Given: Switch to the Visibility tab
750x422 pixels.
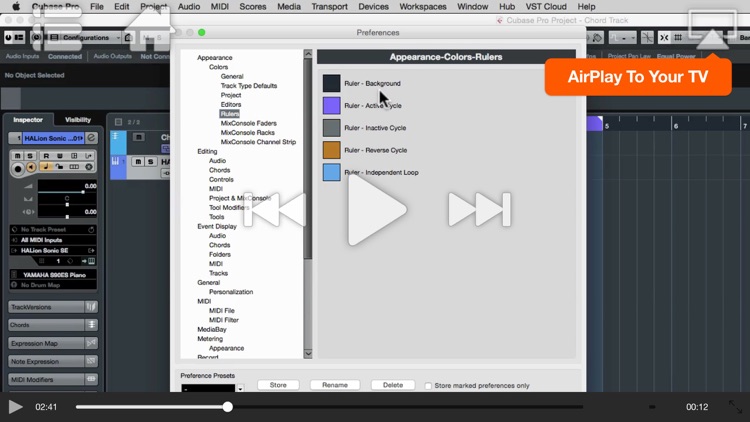Looking at the screenshot, I should 78,120.
